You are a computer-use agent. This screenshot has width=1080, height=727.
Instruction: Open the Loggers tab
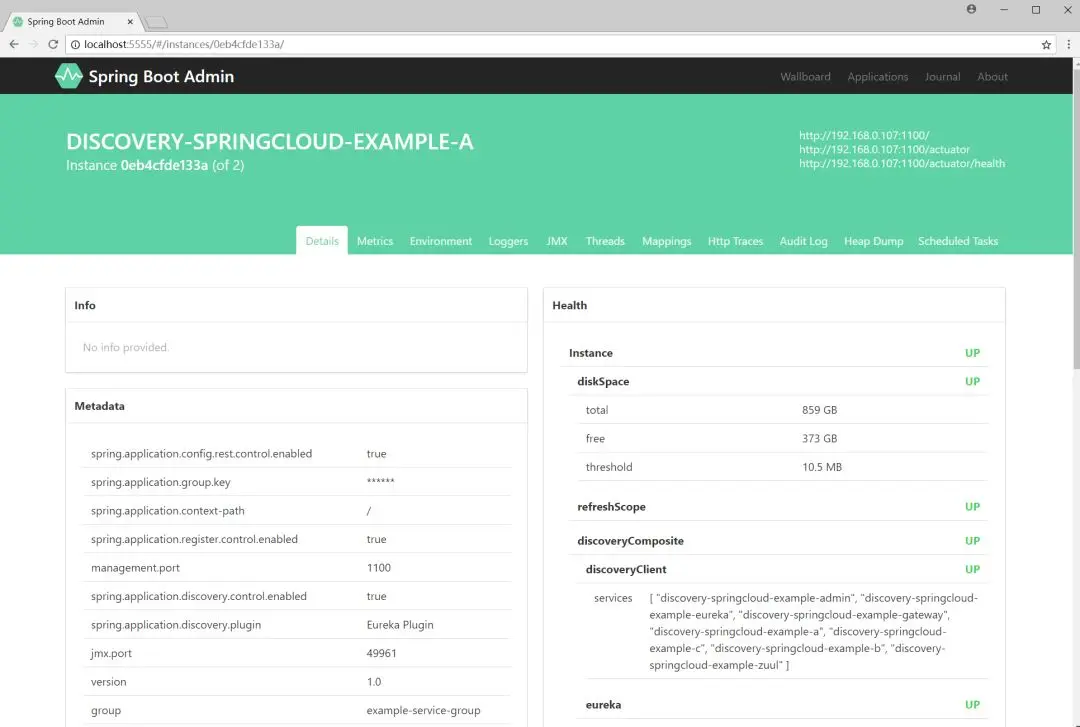click(508, 240)
